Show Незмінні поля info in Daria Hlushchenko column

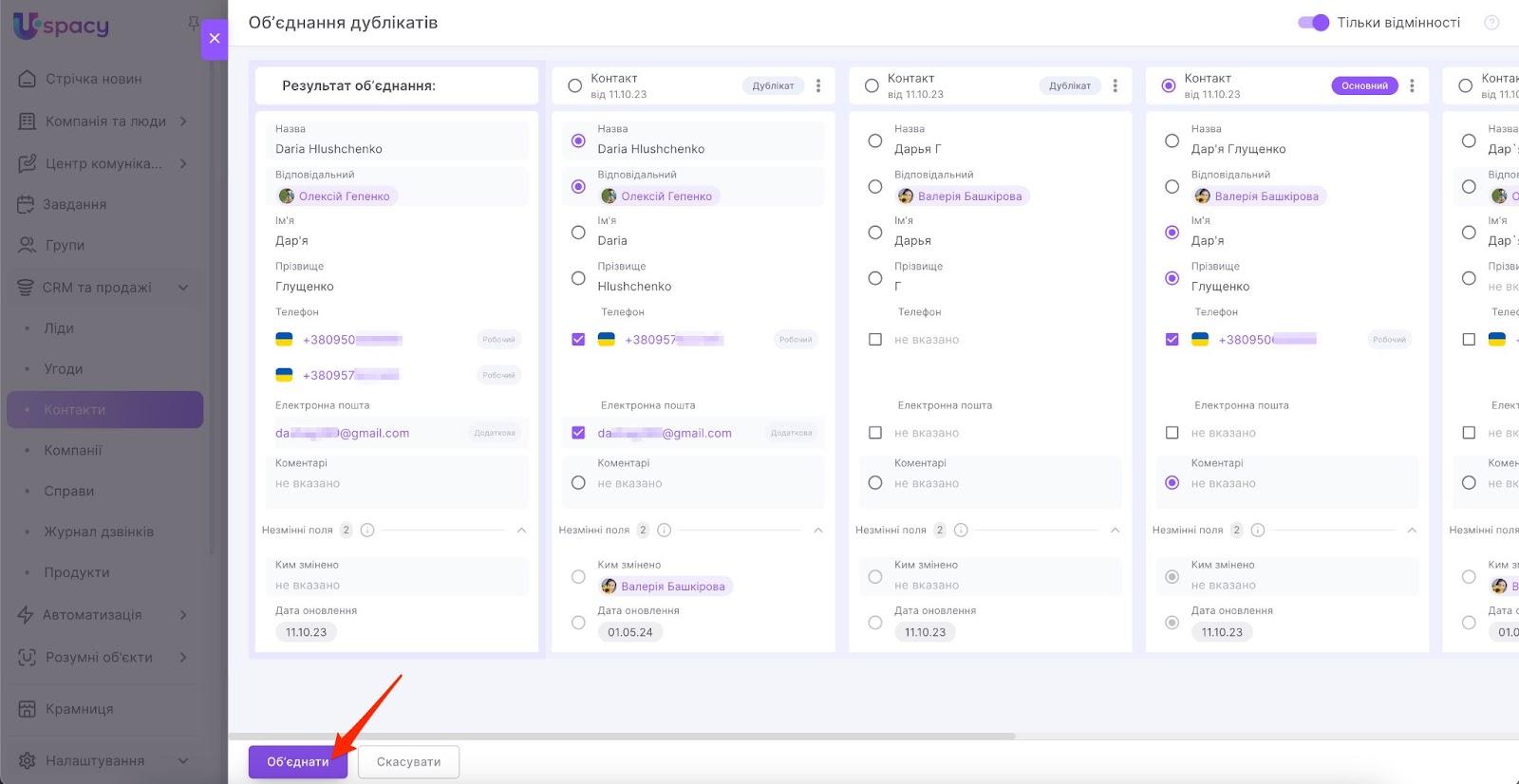pyautogui.click(x=665, y=531)
